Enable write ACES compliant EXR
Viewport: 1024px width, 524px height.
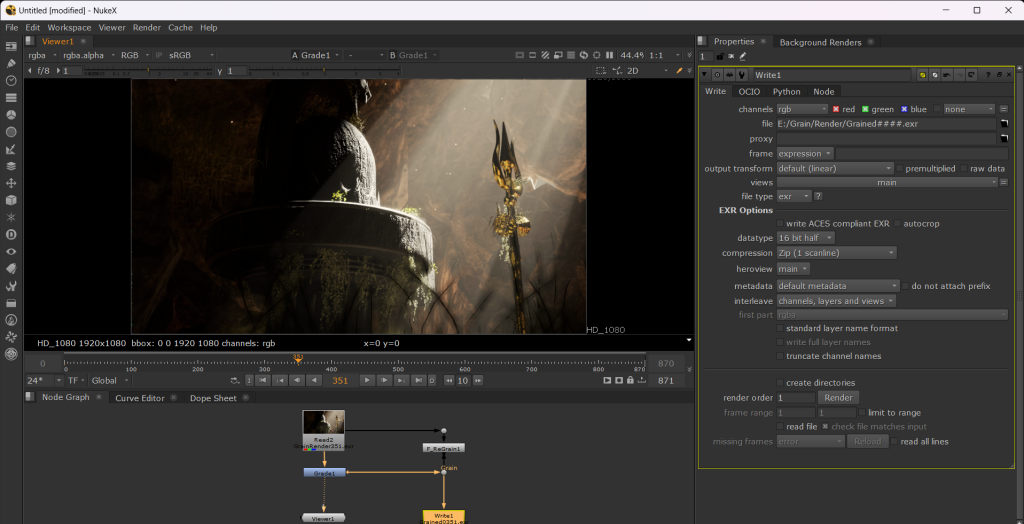click(780, 223)
